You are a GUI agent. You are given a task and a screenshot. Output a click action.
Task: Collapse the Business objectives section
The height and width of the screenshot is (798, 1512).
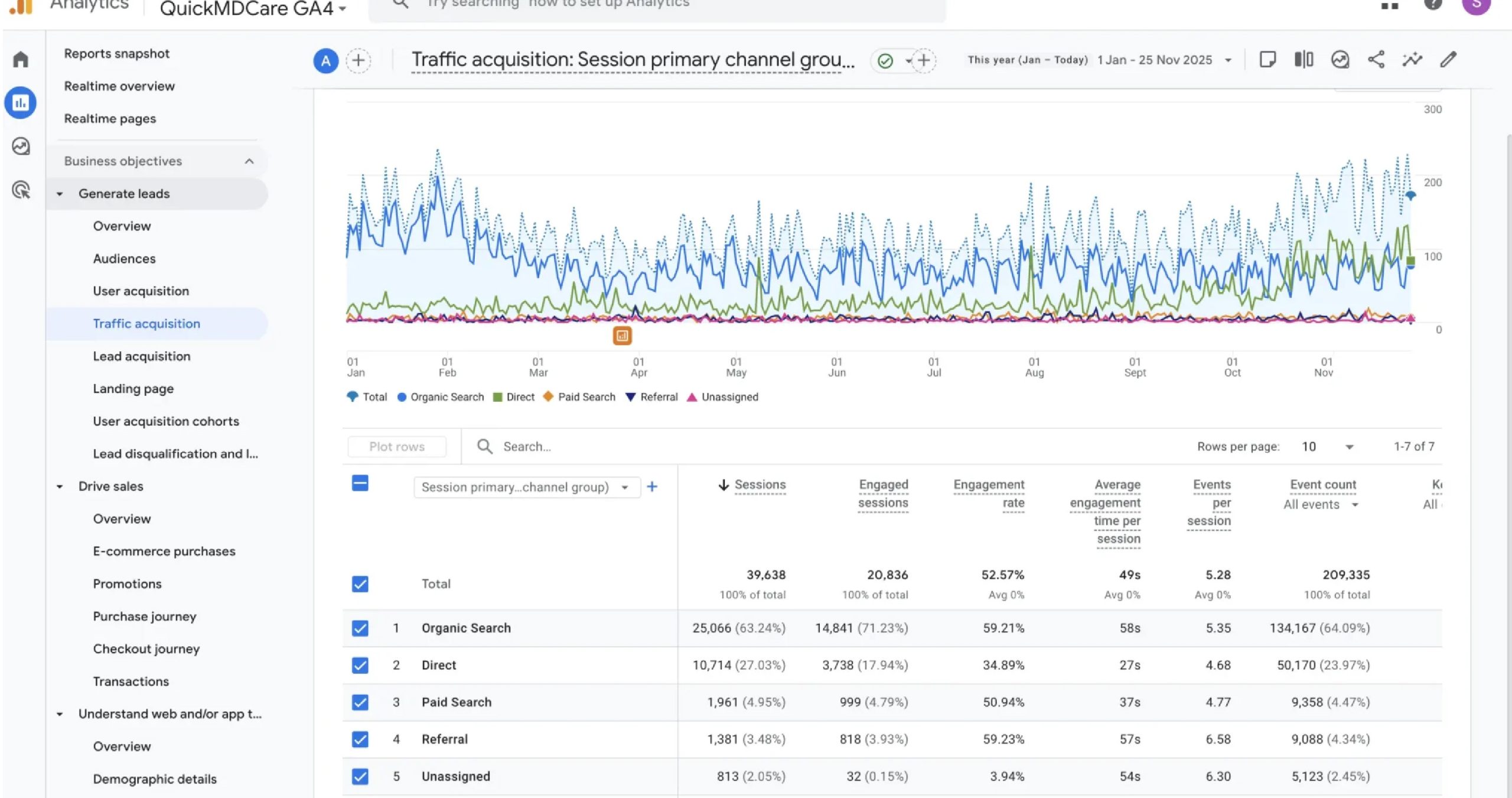click(249, 161)
